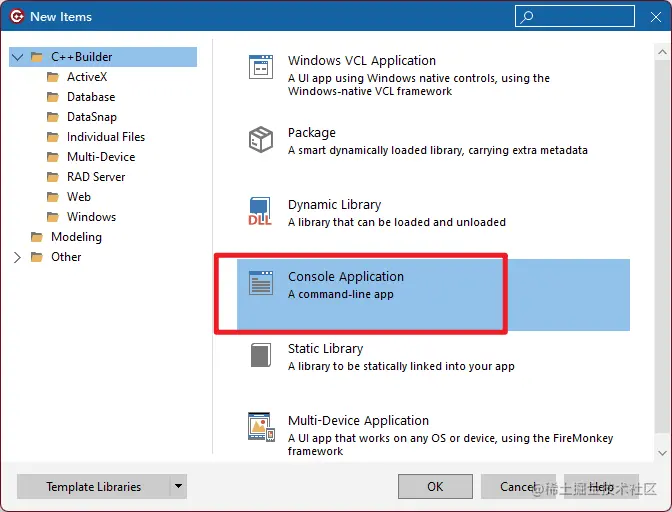Screen dimensions: 672x512
Task: Click 'Windows-native VCL framework' description text
Action: point(370,91)
